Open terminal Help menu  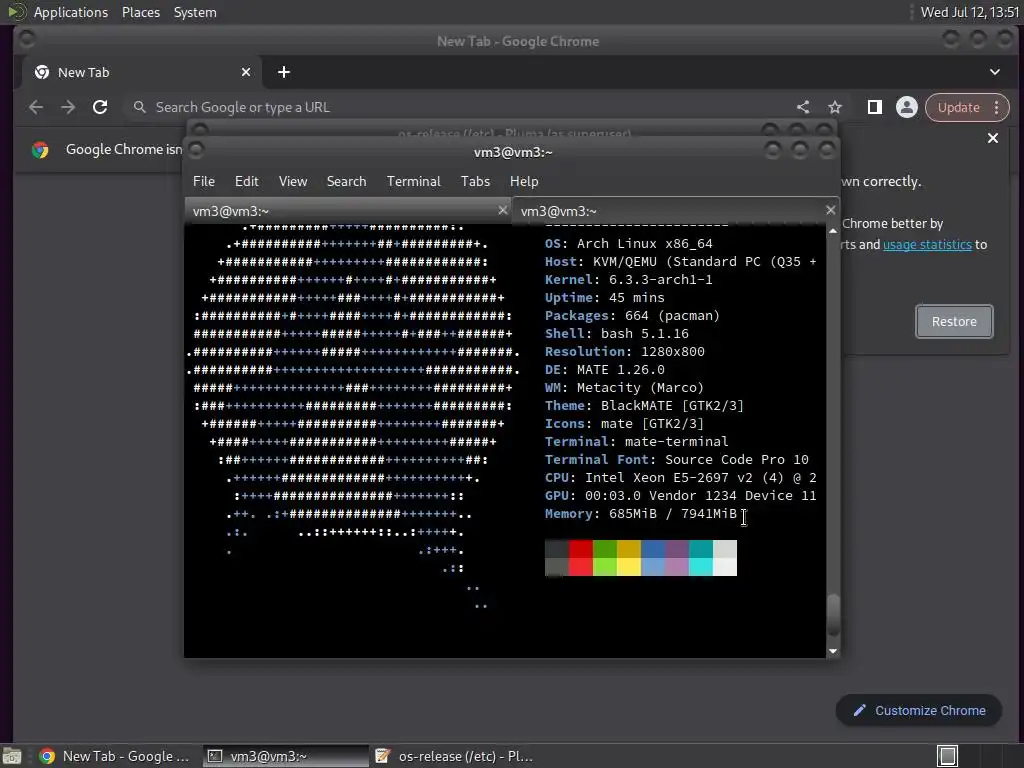(524, 181)
